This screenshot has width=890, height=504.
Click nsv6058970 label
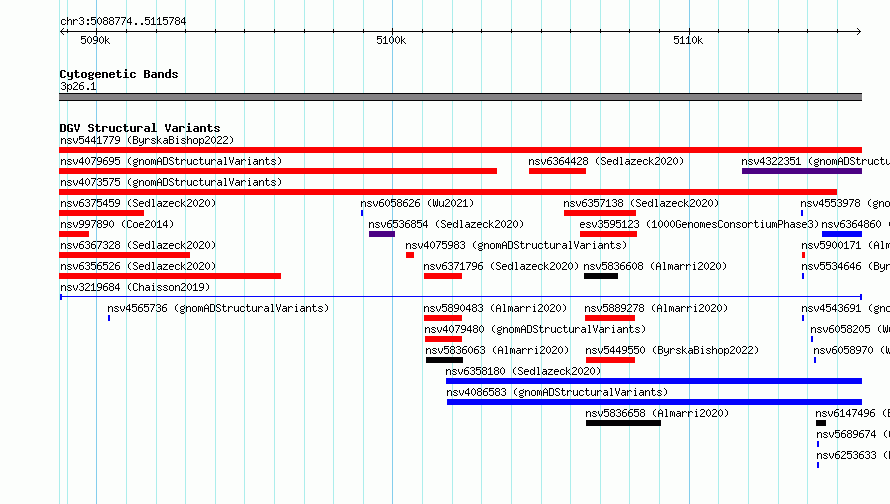point(851,350)
